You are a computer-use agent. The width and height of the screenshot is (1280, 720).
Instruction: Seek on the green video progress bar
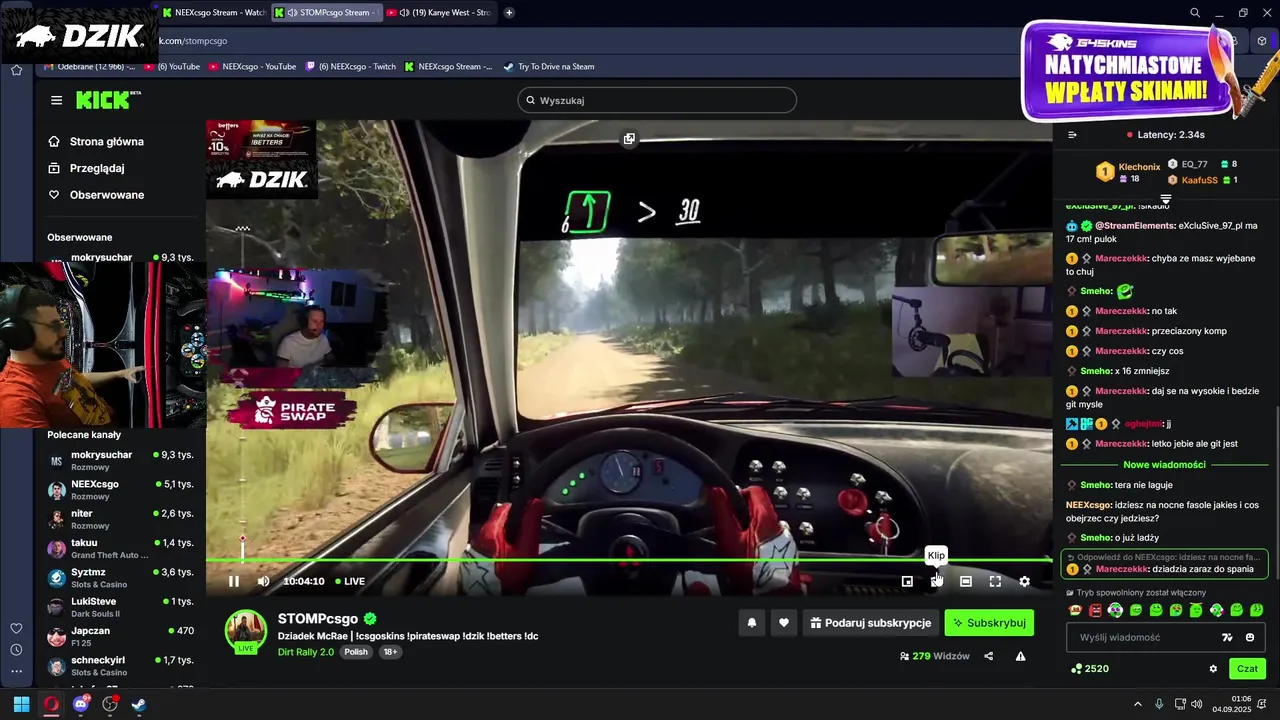[629, 560]
